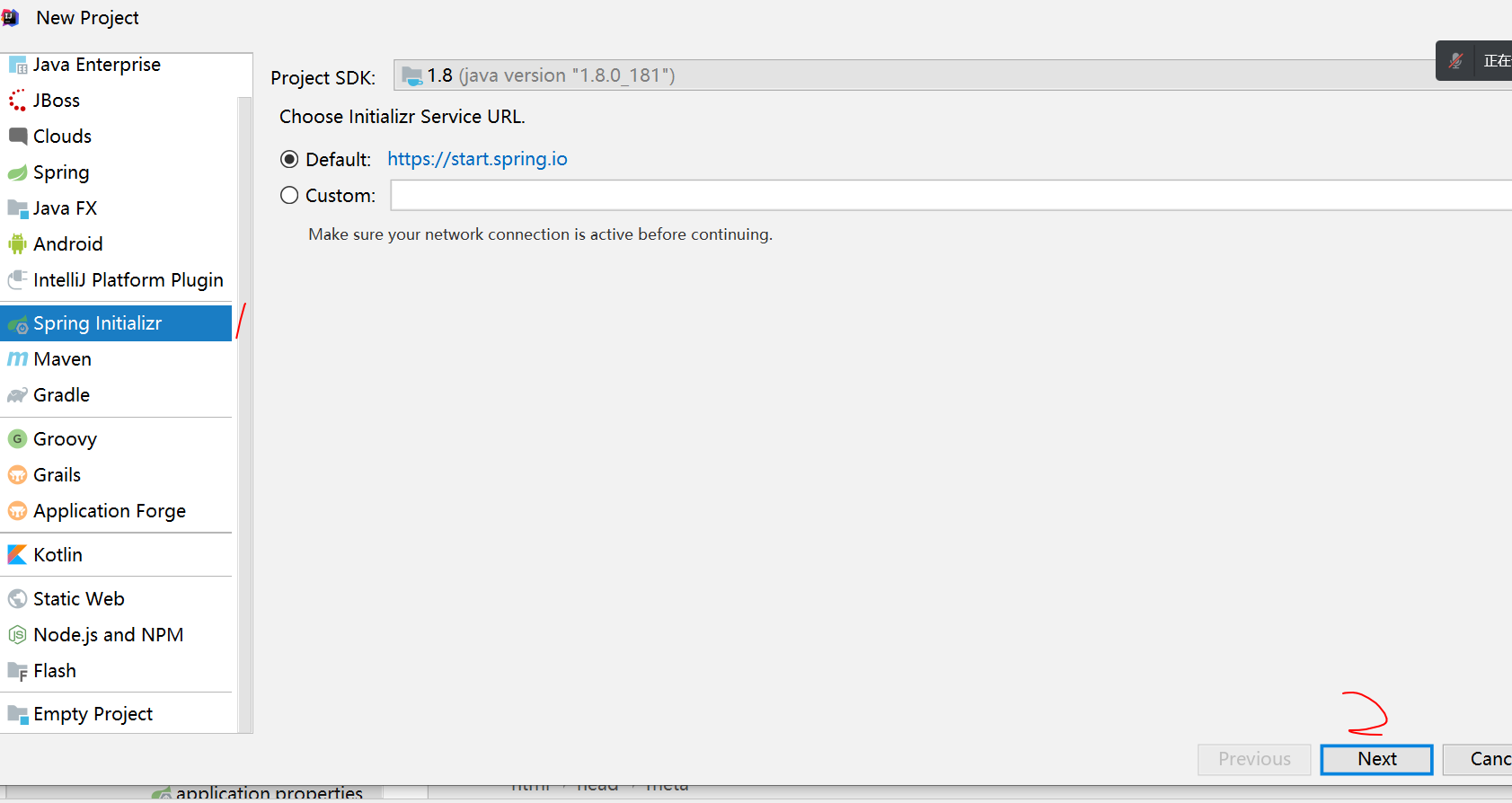Pick Application Forge entry
1512x803 pixels.
point(116,511)
